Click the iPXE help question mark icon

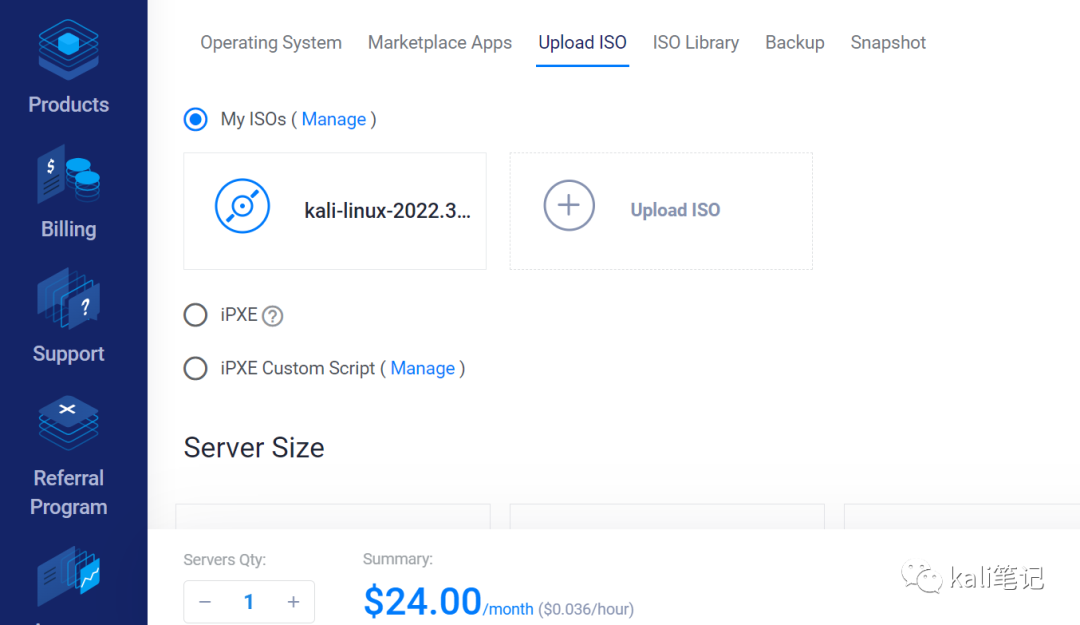272,316
